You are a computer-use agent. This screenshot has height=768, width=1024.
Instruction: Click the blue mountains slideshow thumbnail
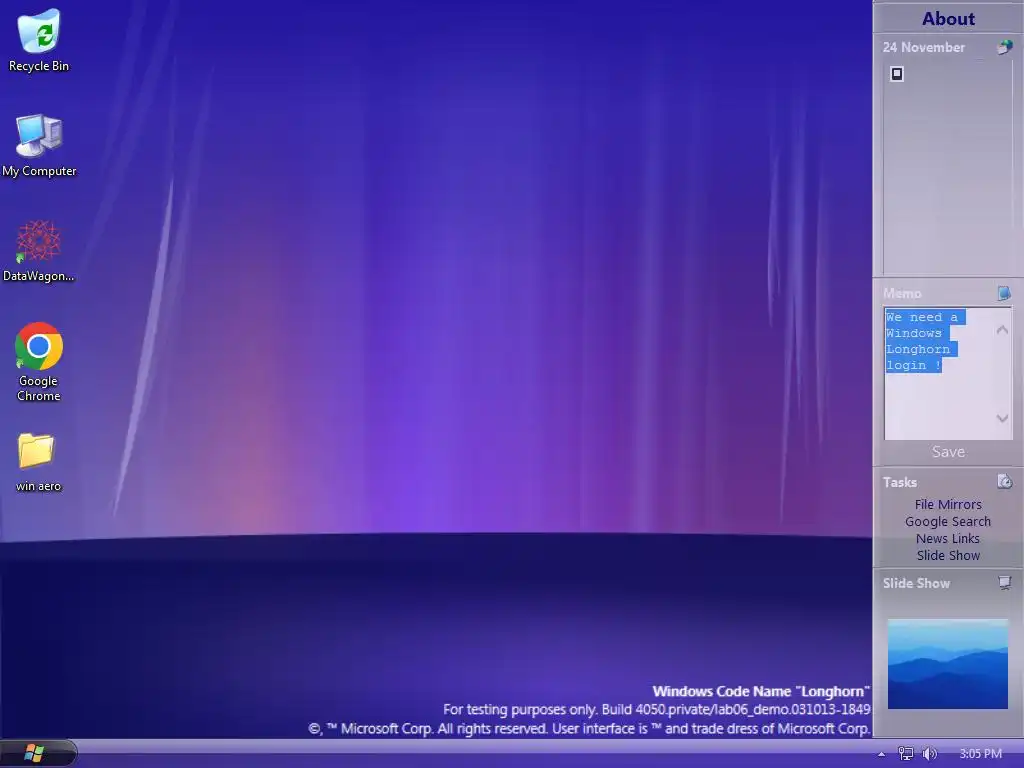point(948,664)
